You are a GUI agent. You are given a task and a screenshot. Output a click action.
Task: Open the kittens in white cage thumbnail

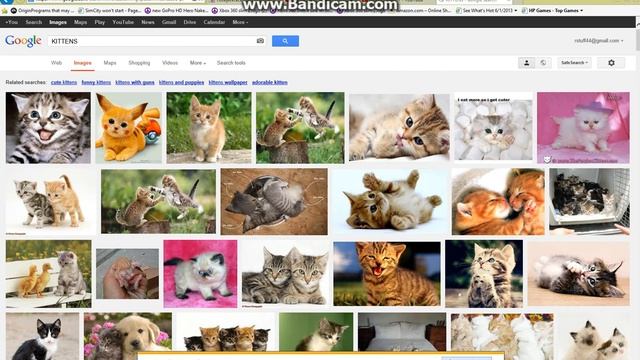pyautogui.click(x=589, y=201)
